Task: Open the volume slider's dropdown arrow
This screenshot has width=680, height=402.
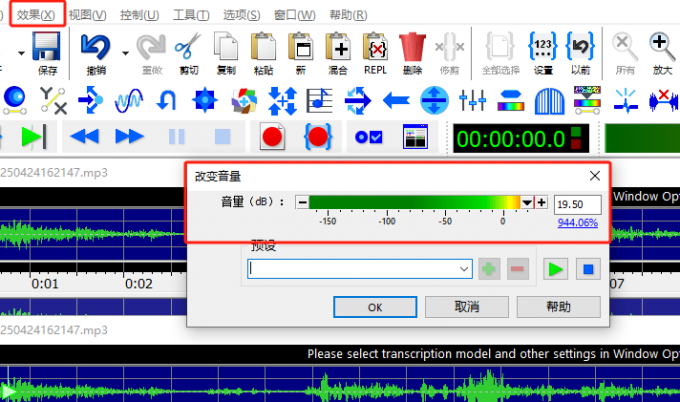Action: tap(527, 203)
